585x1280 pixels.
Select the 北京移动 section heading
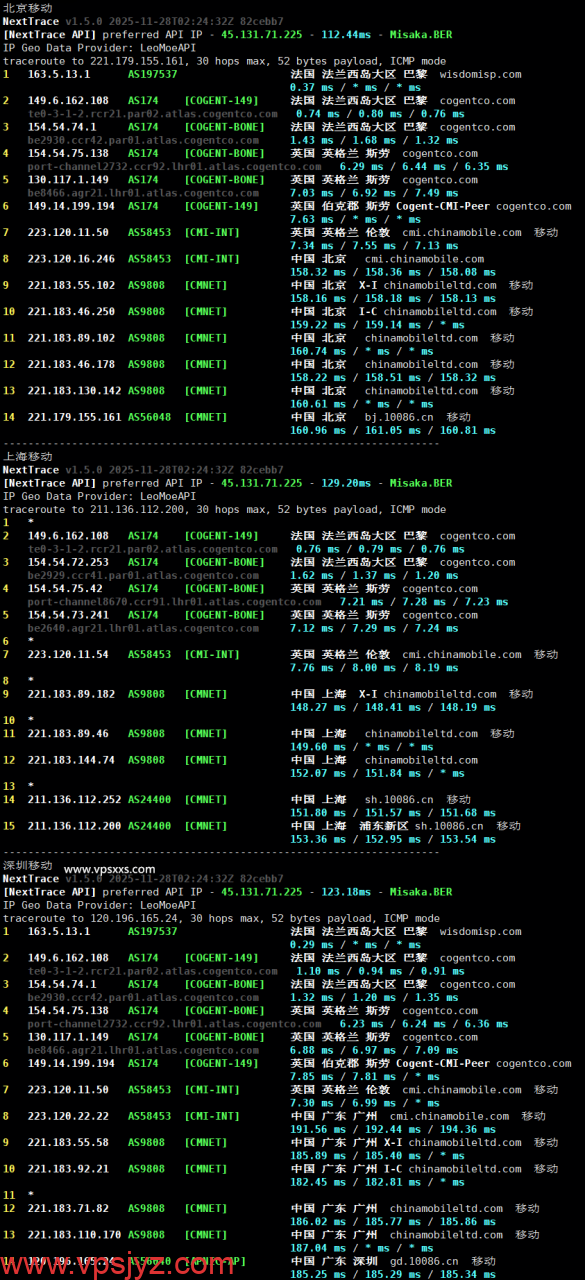[x=28, y=7]
